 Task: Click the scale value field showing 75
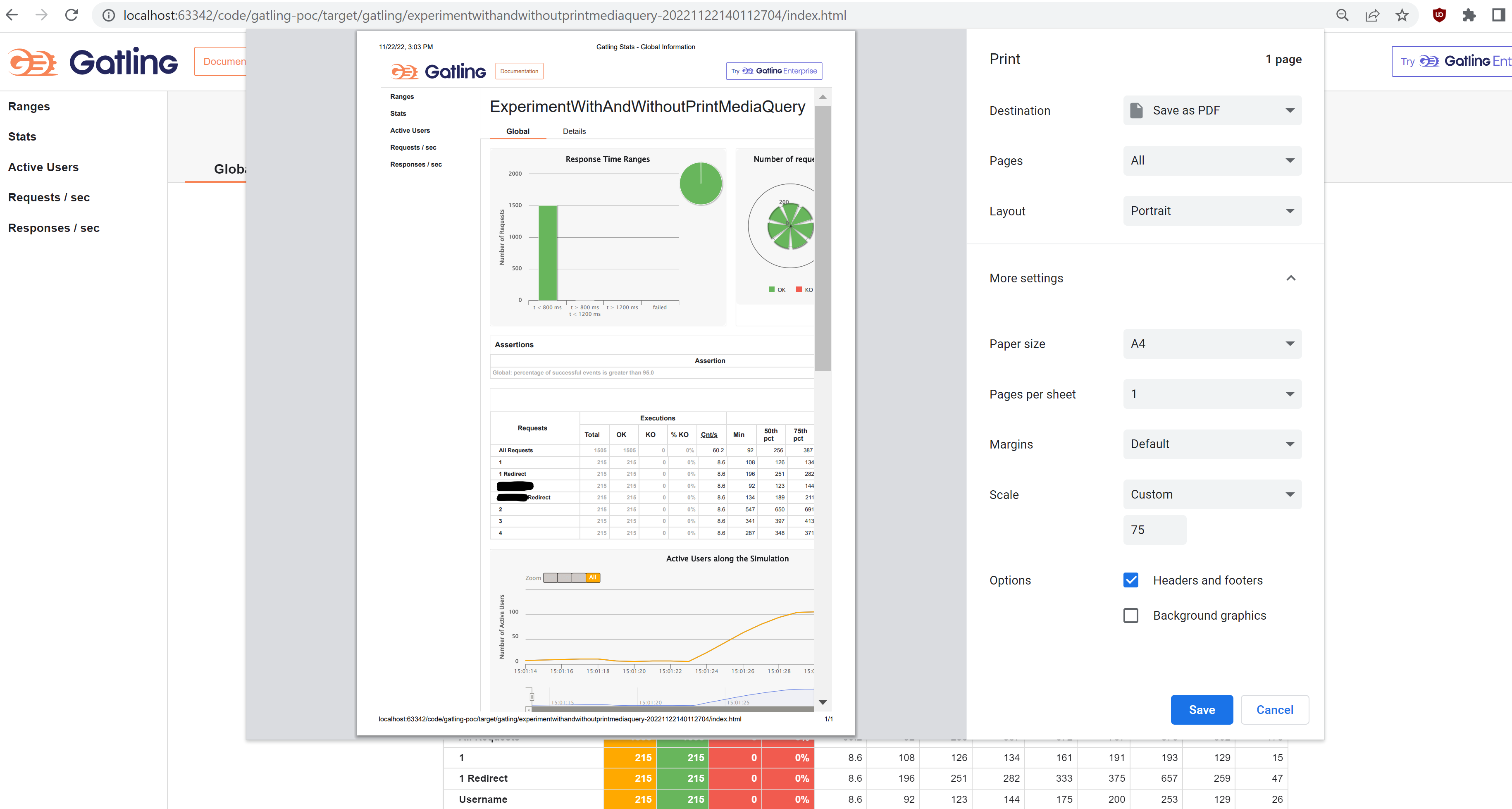pyautogui.click(x=1154, y=530)
